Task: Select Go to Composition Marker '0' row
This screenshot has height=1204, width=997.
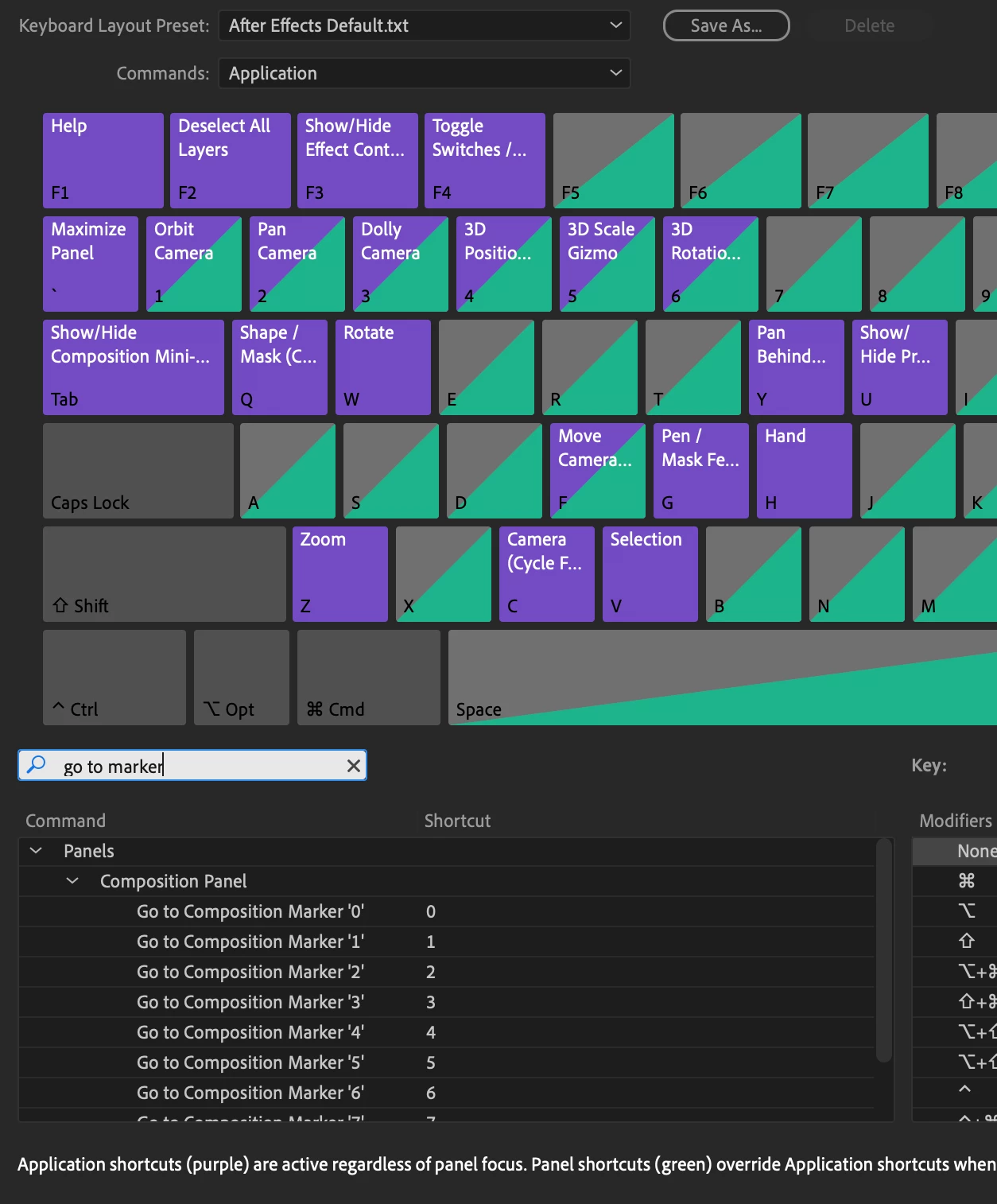Action: click(x=446, y=911)
